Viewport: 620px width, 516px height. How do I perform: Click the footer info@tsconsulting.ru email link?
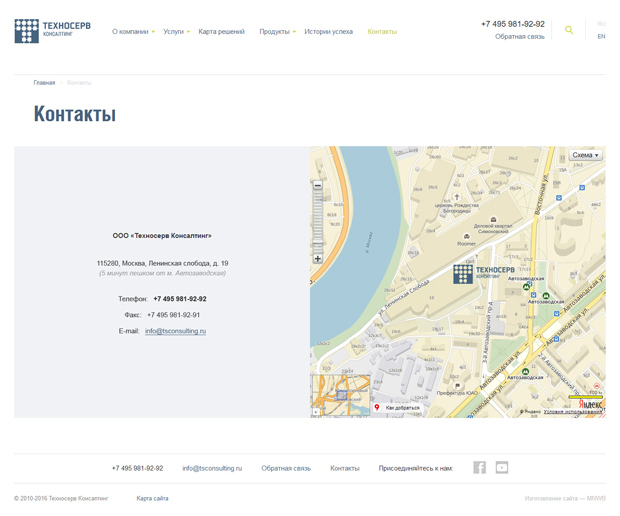tap(212, 468)
